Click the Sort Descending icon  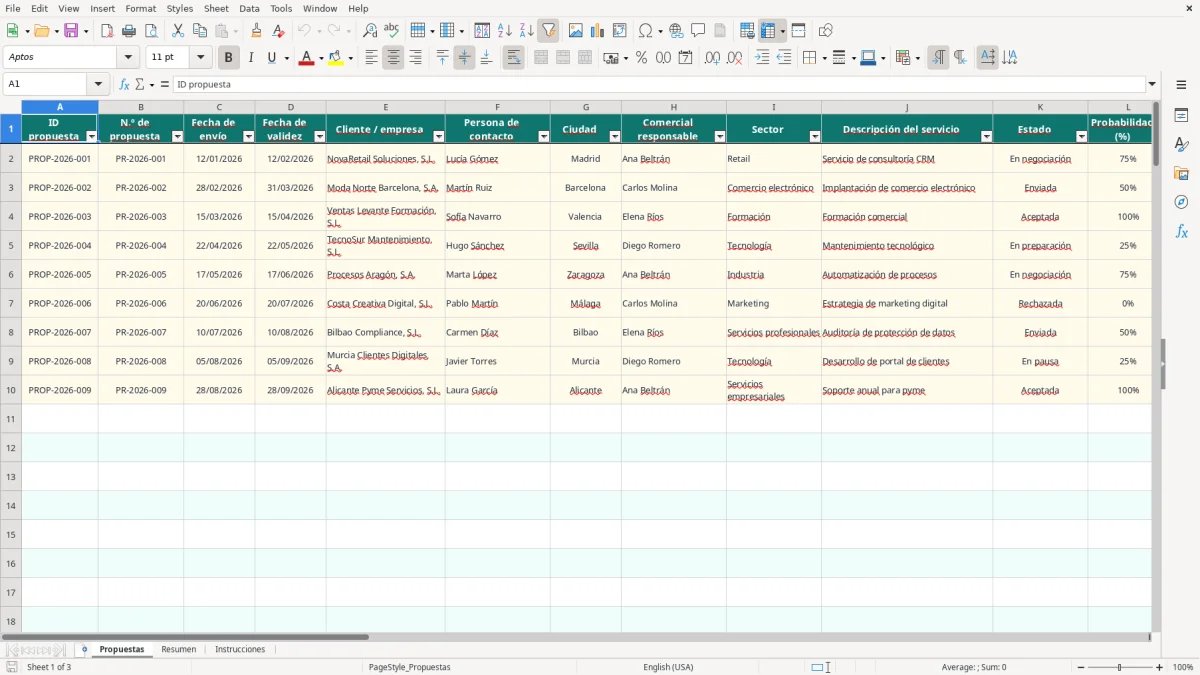(x=527, y=31)
